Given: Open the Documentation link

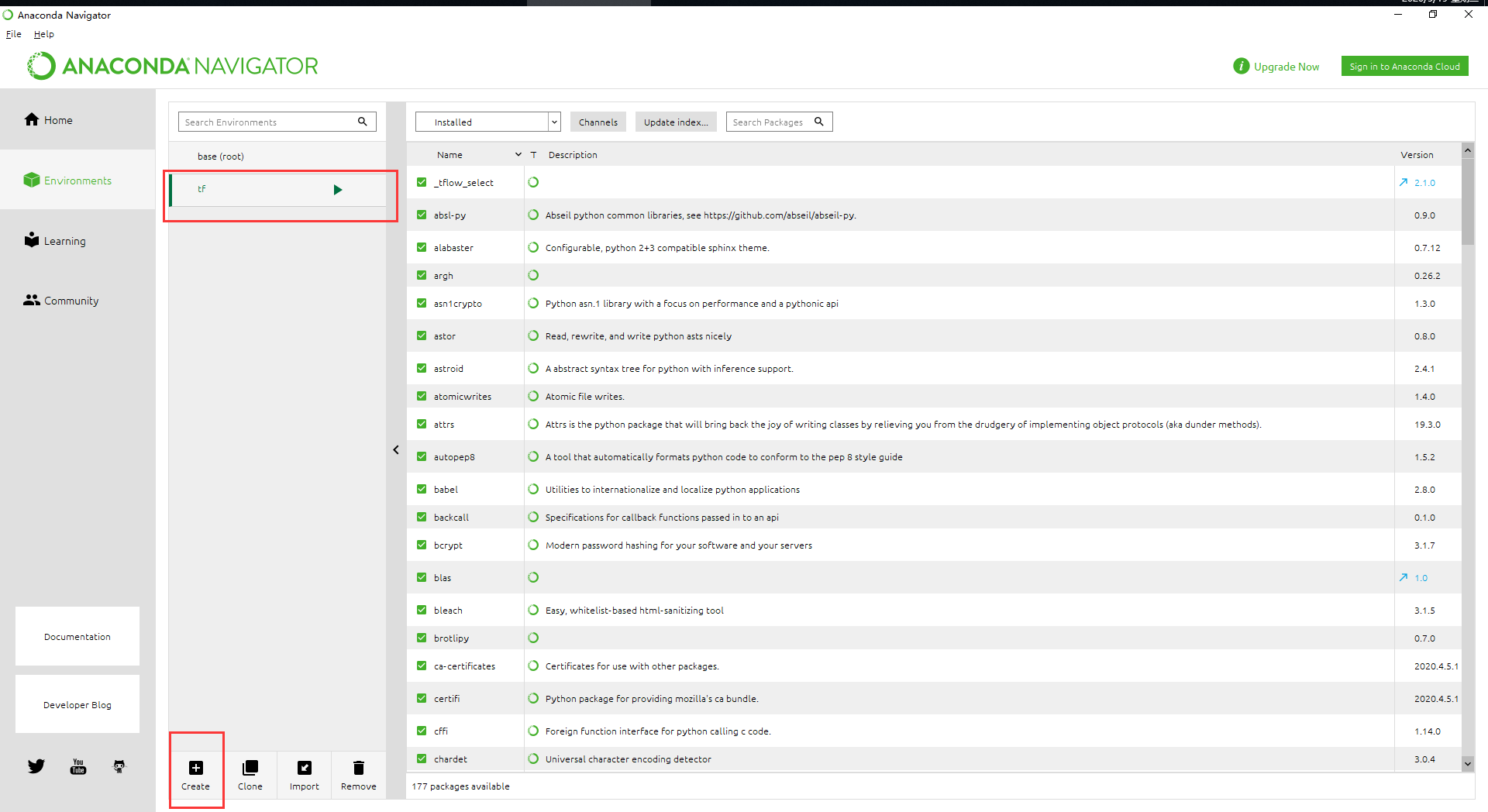Looking at the screenshot, I should click(x=77, y=636).
